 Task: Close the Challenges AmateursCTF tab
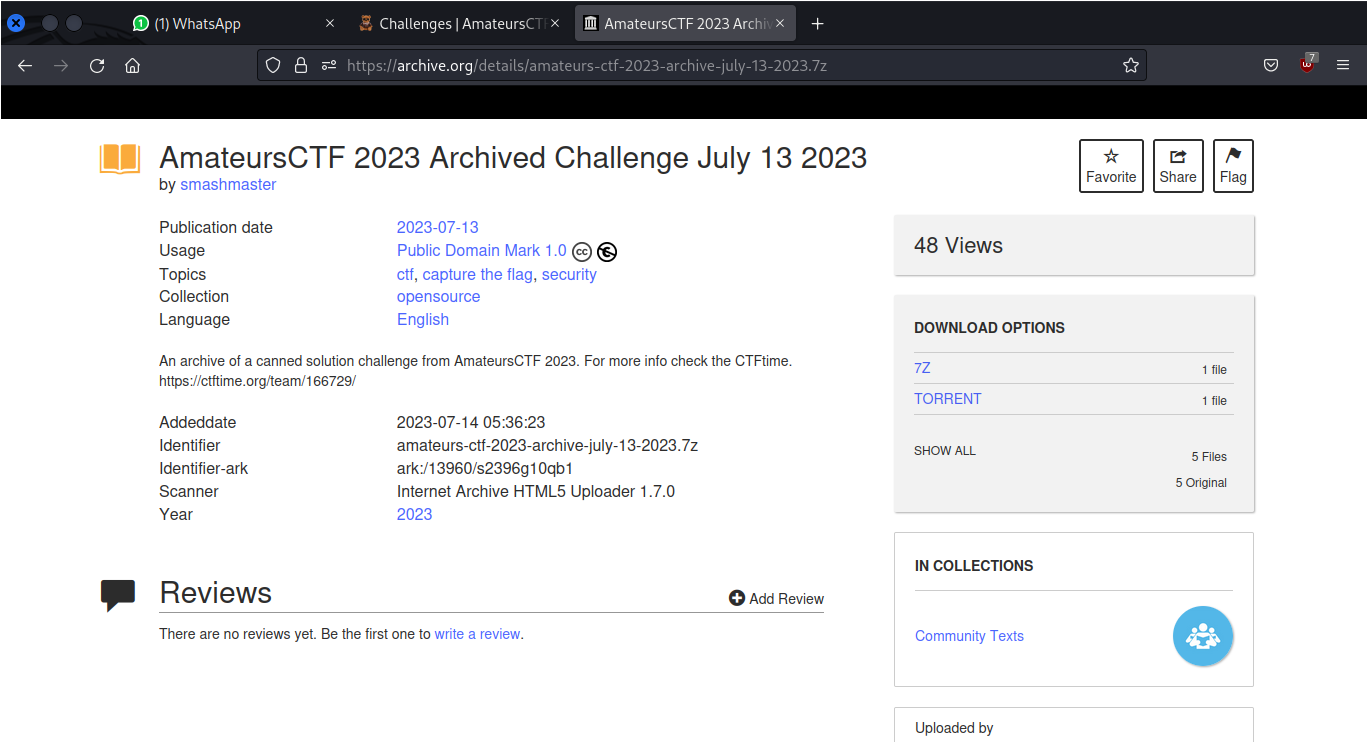tap(555, 24)
